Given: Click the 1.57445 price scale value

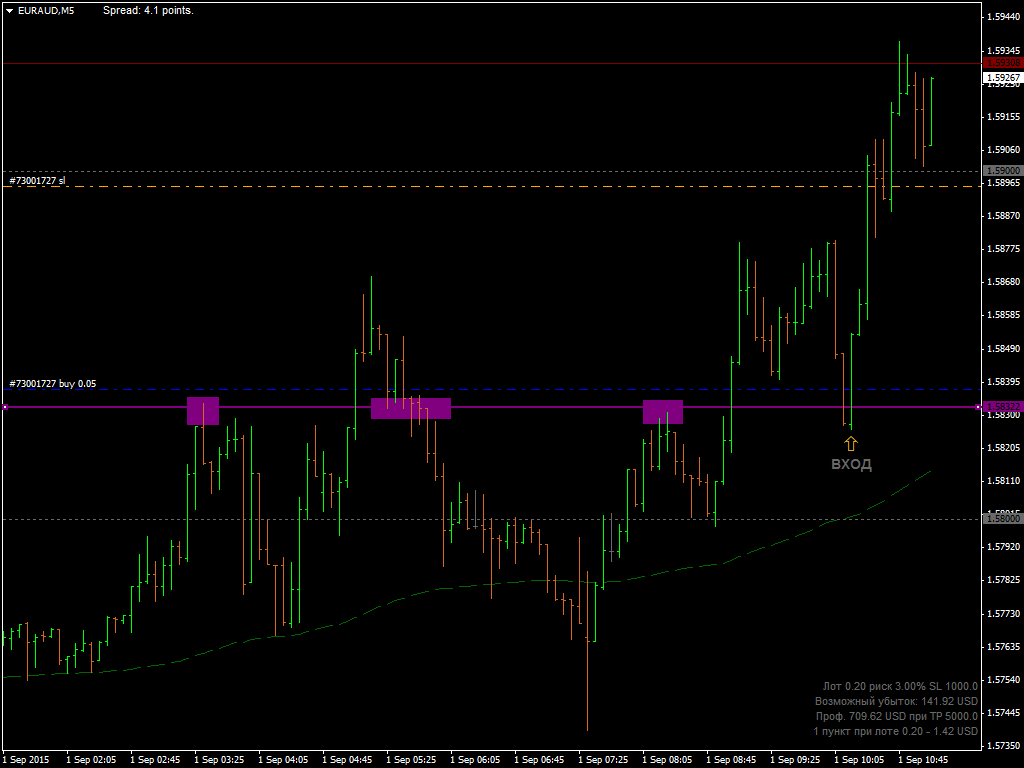Looking at the screenshot, I should pyautogui.click(x=1004, y=713).
